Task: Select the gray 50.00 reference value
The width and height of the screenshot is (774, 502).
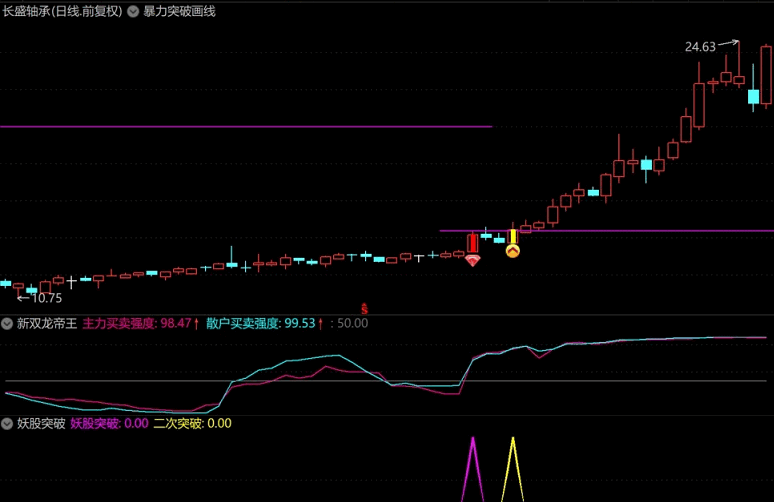Action: point(352,324)
